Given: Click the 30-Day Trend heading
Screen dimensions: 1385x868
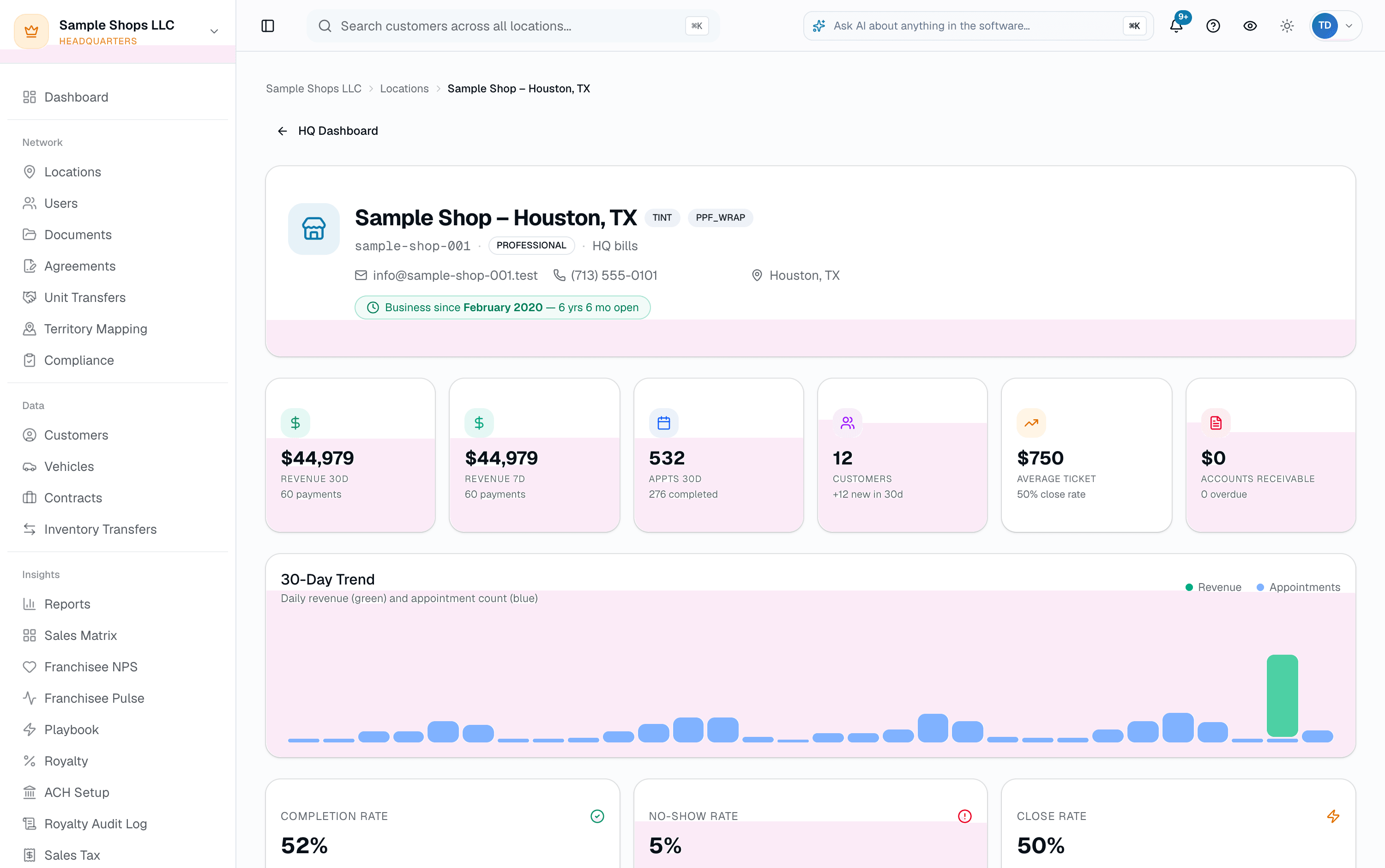Looking at the screenshot, I should tap(328, 579).
